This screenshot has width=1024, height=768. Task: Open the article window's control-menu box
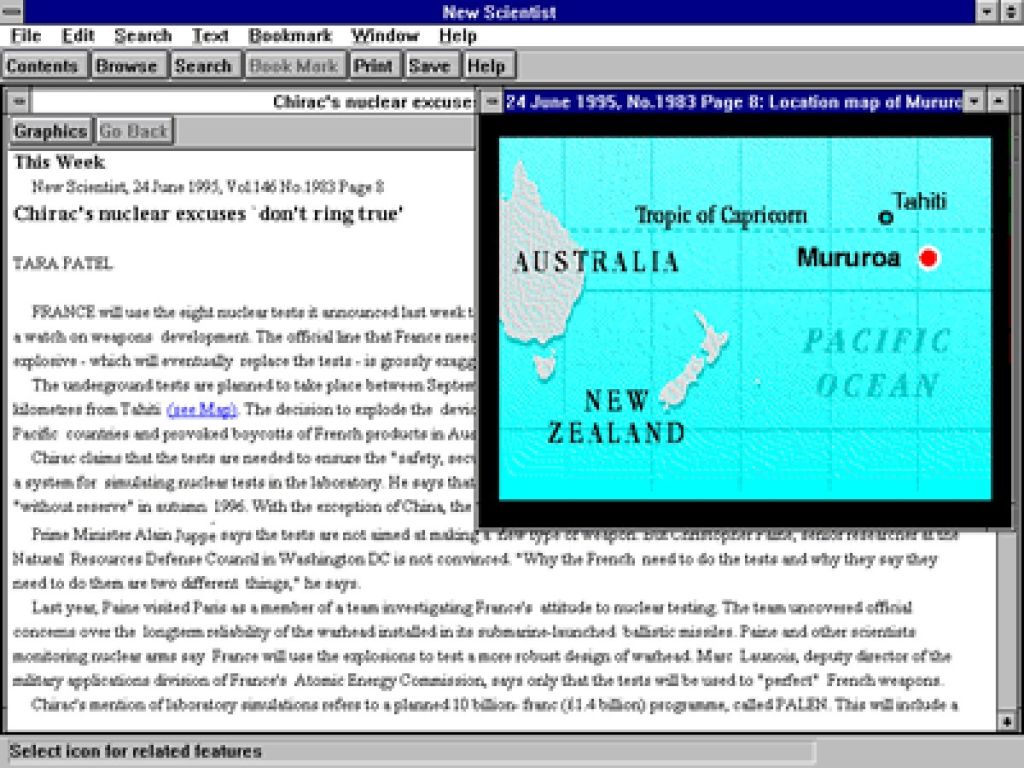click(17, 102)
